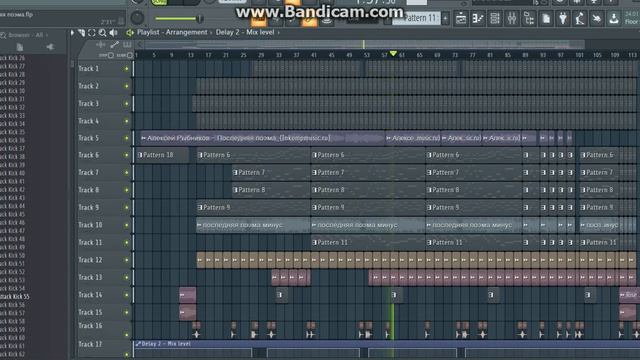Select Kick 26 in browser list
Viewport: 640px width, 360px height.
pos(13,58)
